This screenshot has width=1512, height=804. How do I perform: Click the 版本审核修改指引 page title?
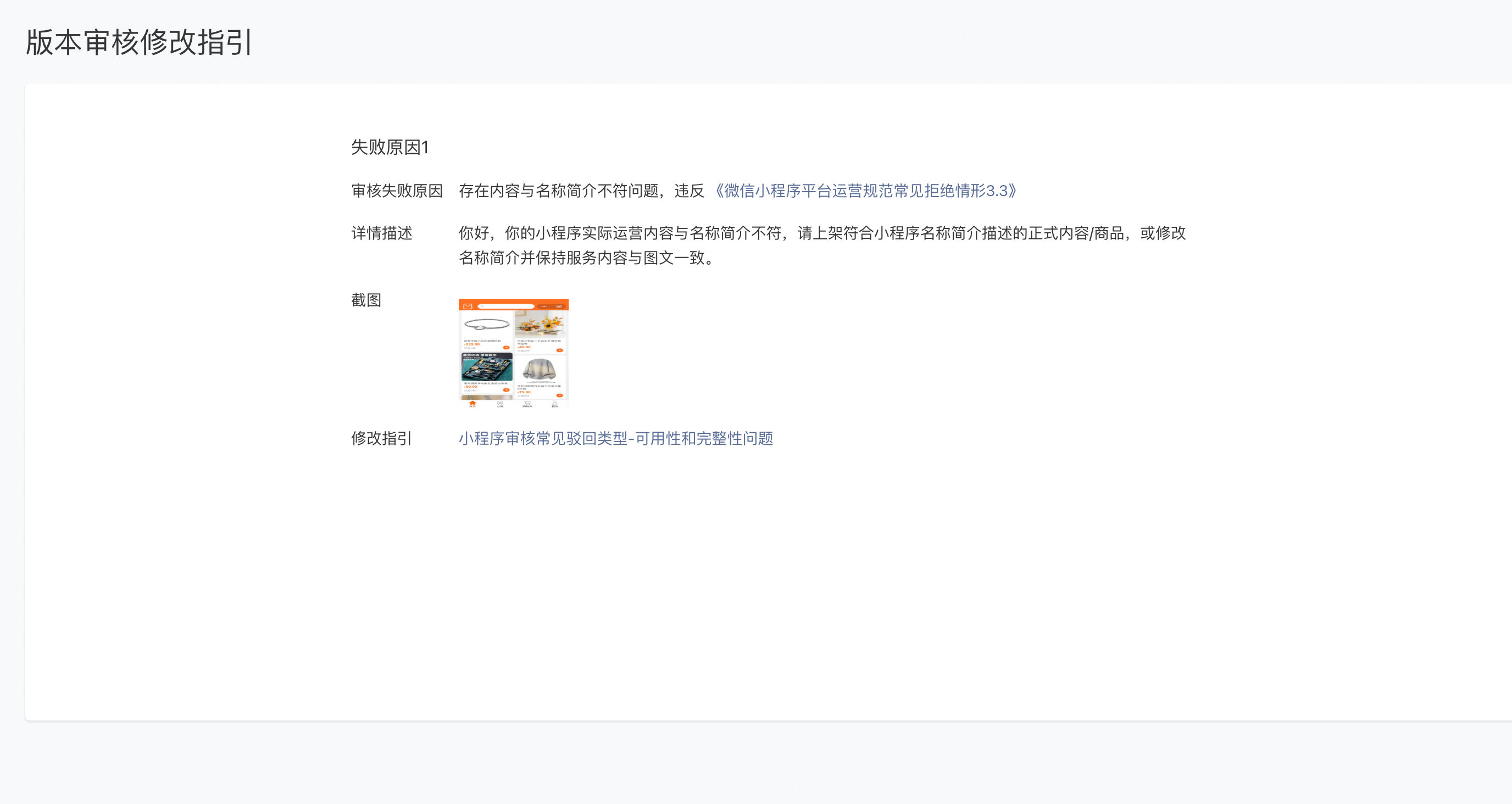tap(139, 42)
